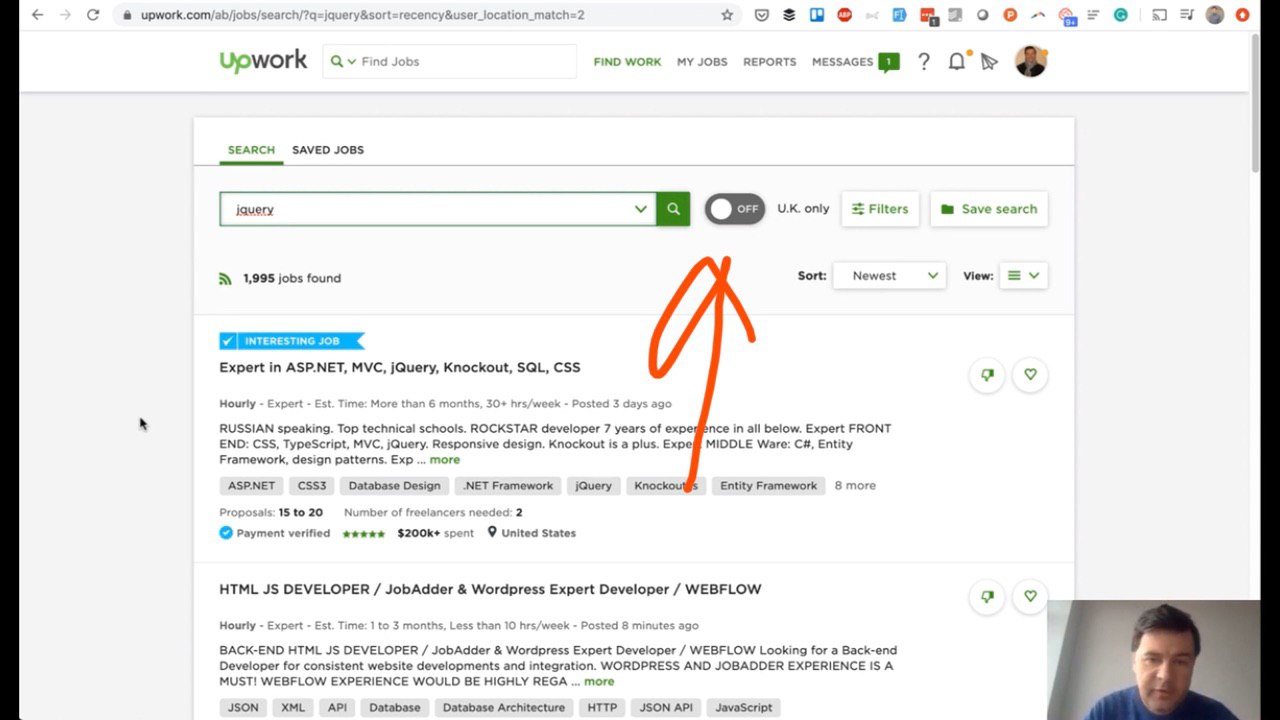
Task: Click the Database Architecture skill tag
Action: click(x=504, y=708)
